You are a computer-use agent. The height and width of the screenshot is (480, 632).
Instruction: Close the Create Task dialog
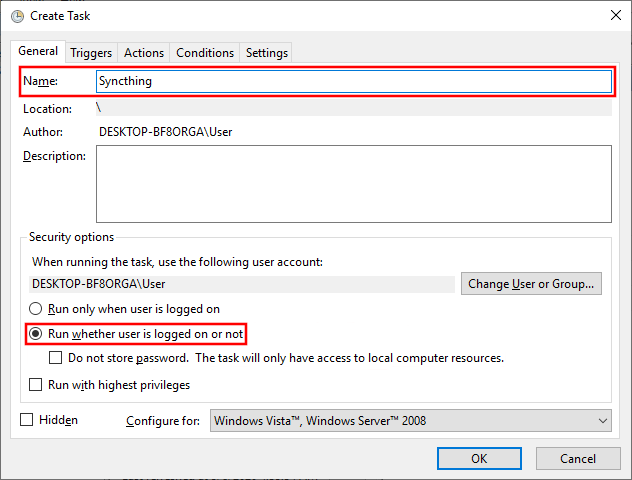tap(610, 14)
